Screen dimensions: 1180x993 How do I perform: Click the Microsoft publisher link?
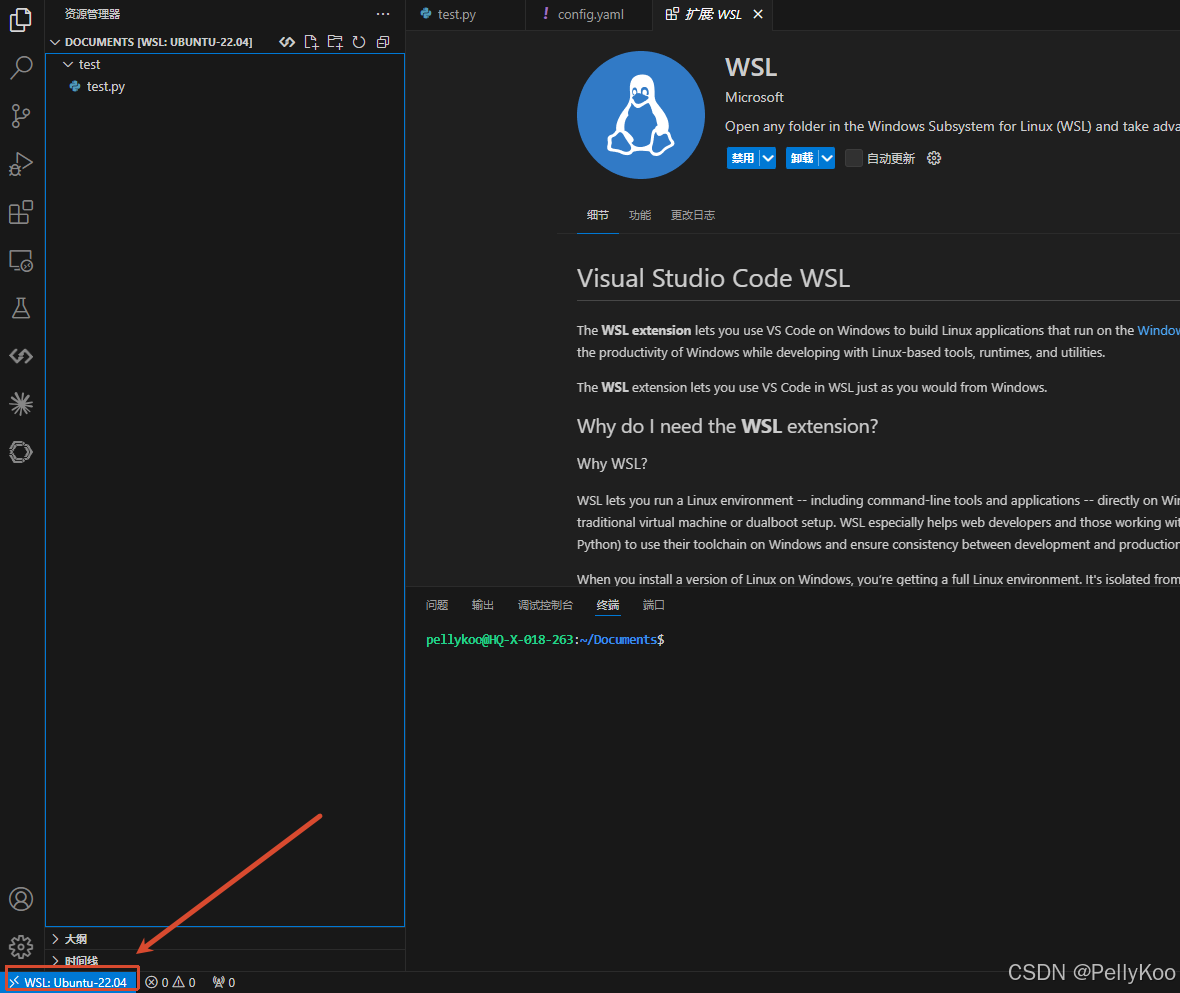tap(754, 97)
